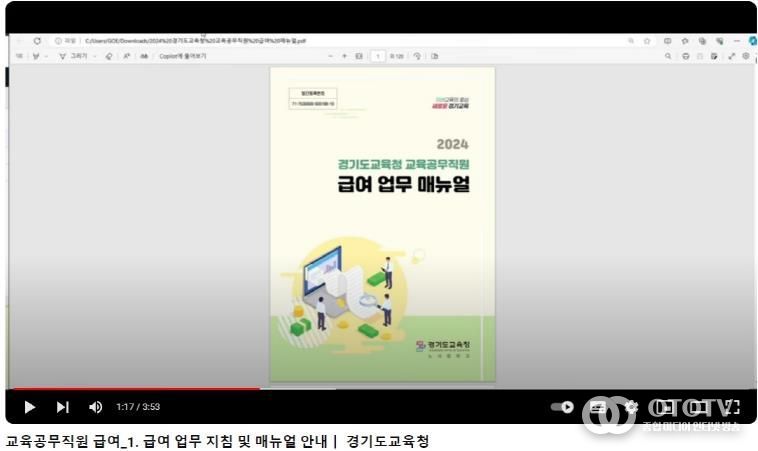
Task: Search in the PDF document
Action: [668, 56]
